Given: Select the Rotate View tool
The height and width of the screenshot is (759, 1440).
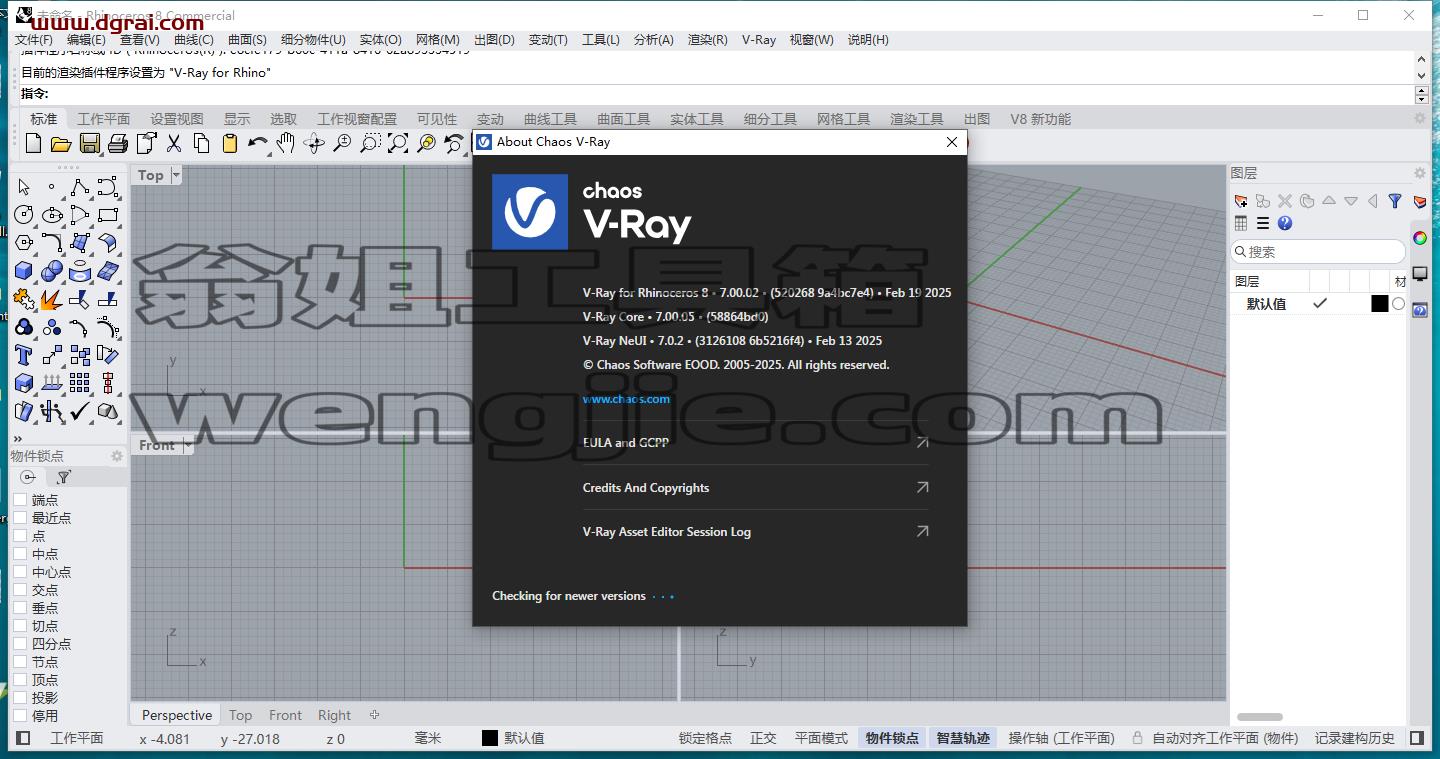Looking at the screenshot, I should [x=314, y=143].
